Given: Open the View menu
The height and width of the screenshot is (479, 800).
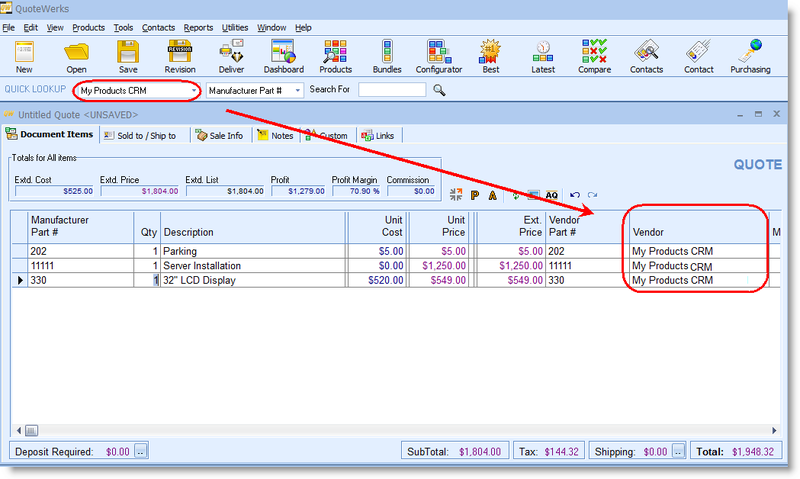Looking at the screenshot, I should tap(55, 28).
